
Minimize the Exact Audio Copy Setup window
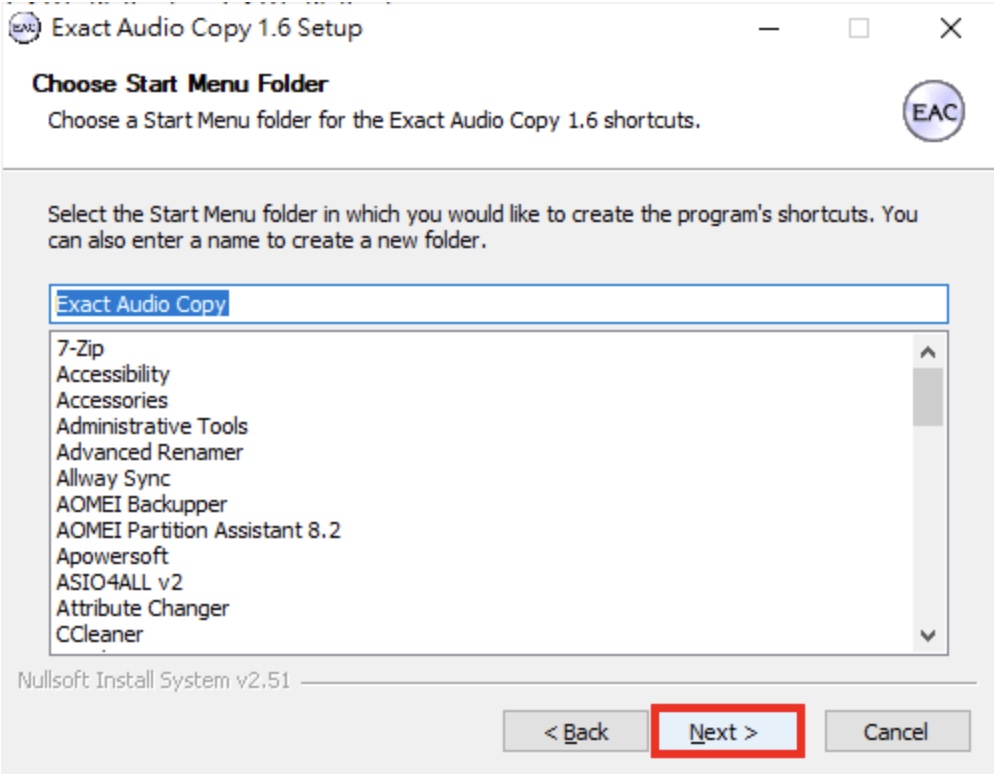tap(768, 29)
